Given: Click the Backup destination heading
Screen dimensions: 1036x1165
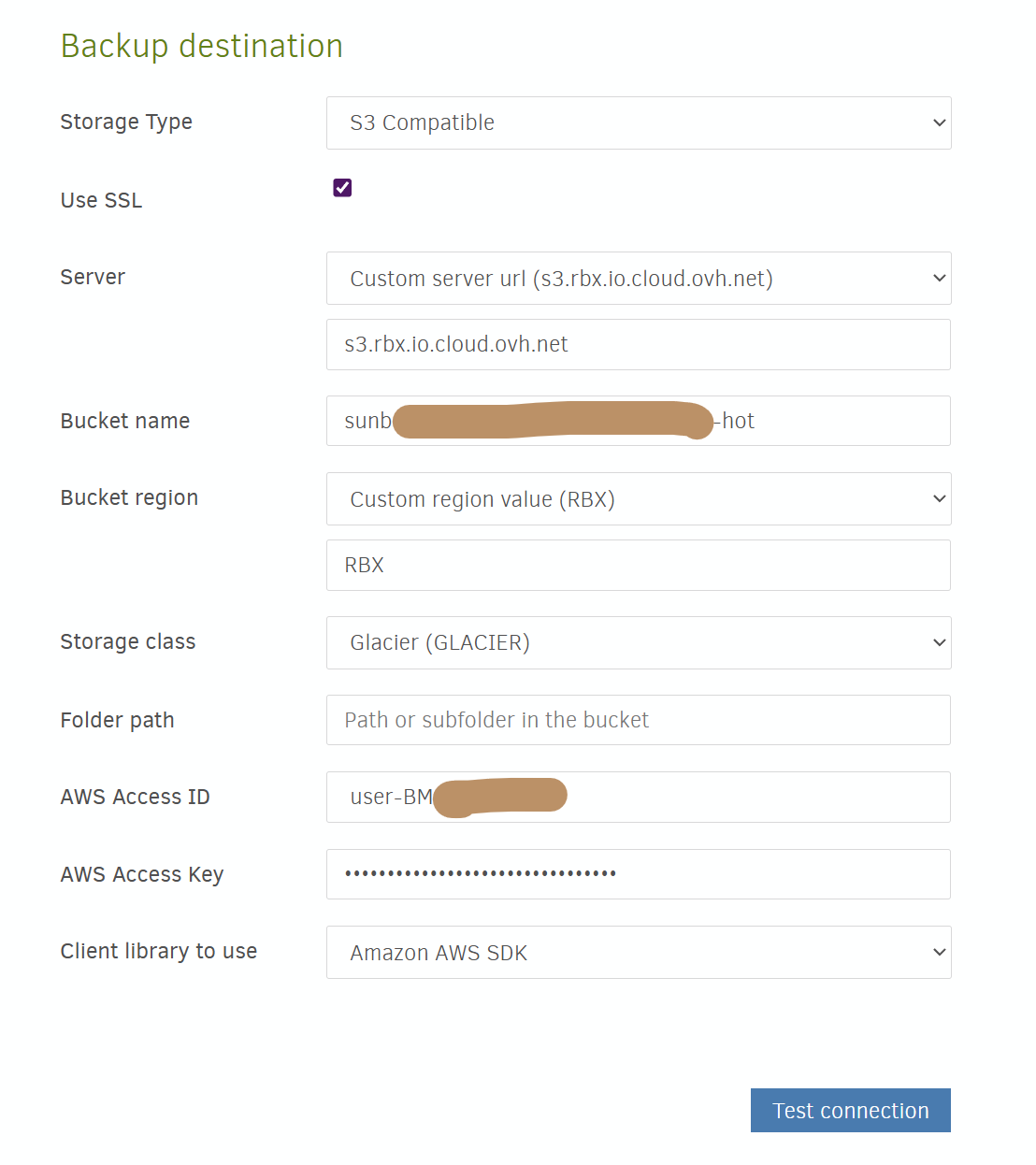Looking at the screenshot, I should (202, 46).
